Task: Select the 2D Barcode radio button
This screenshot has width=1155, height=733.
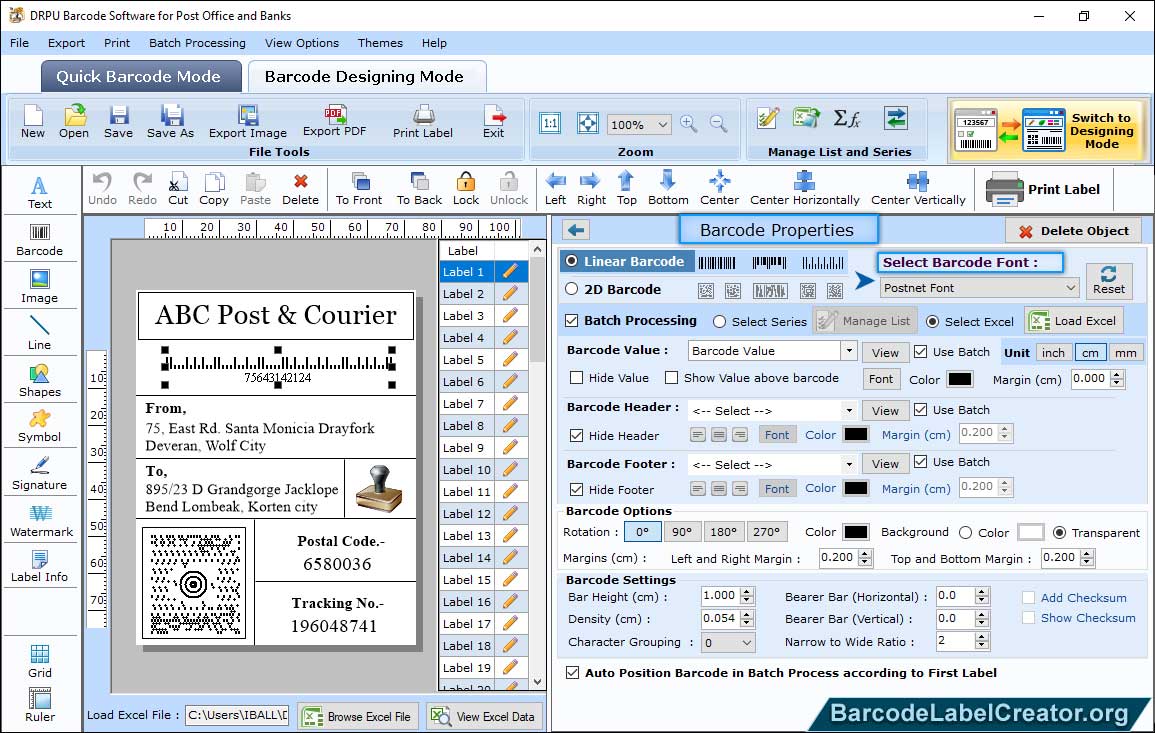Action: pyautogui.click(x=572, y=289)
